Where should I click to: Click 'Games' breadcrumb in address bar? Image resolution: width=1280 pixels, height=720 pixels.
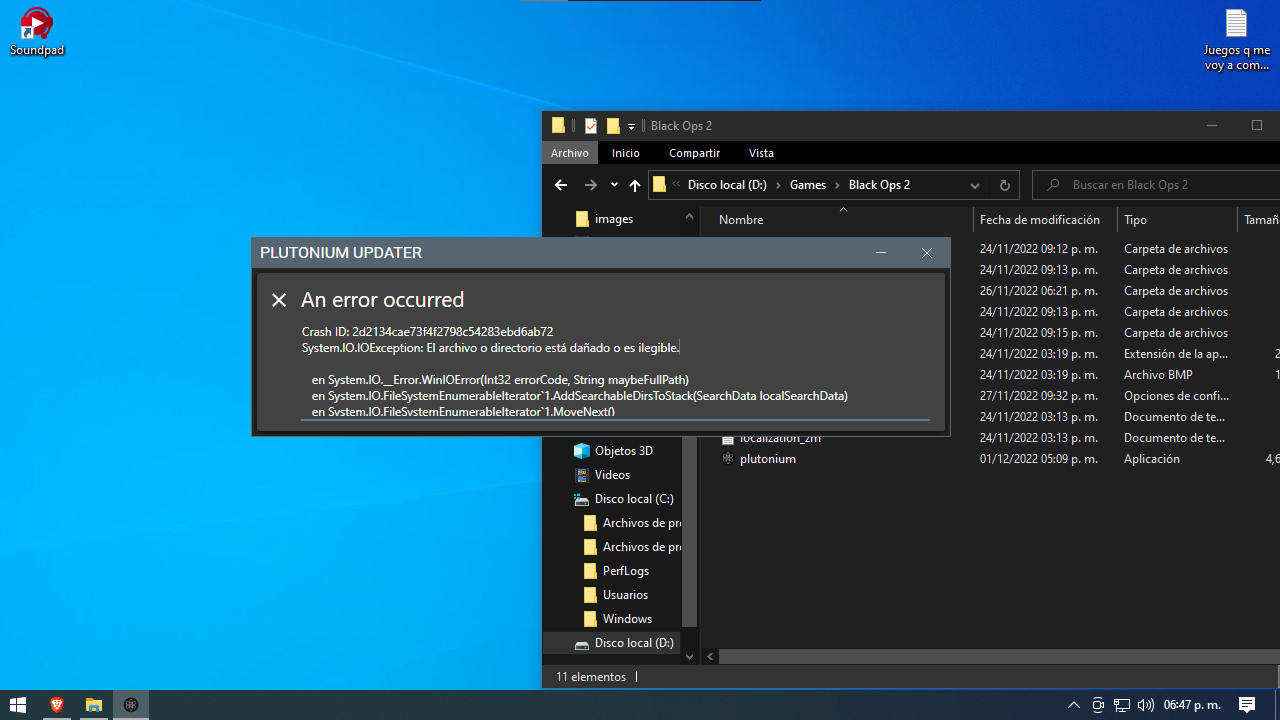click(808, 185)
